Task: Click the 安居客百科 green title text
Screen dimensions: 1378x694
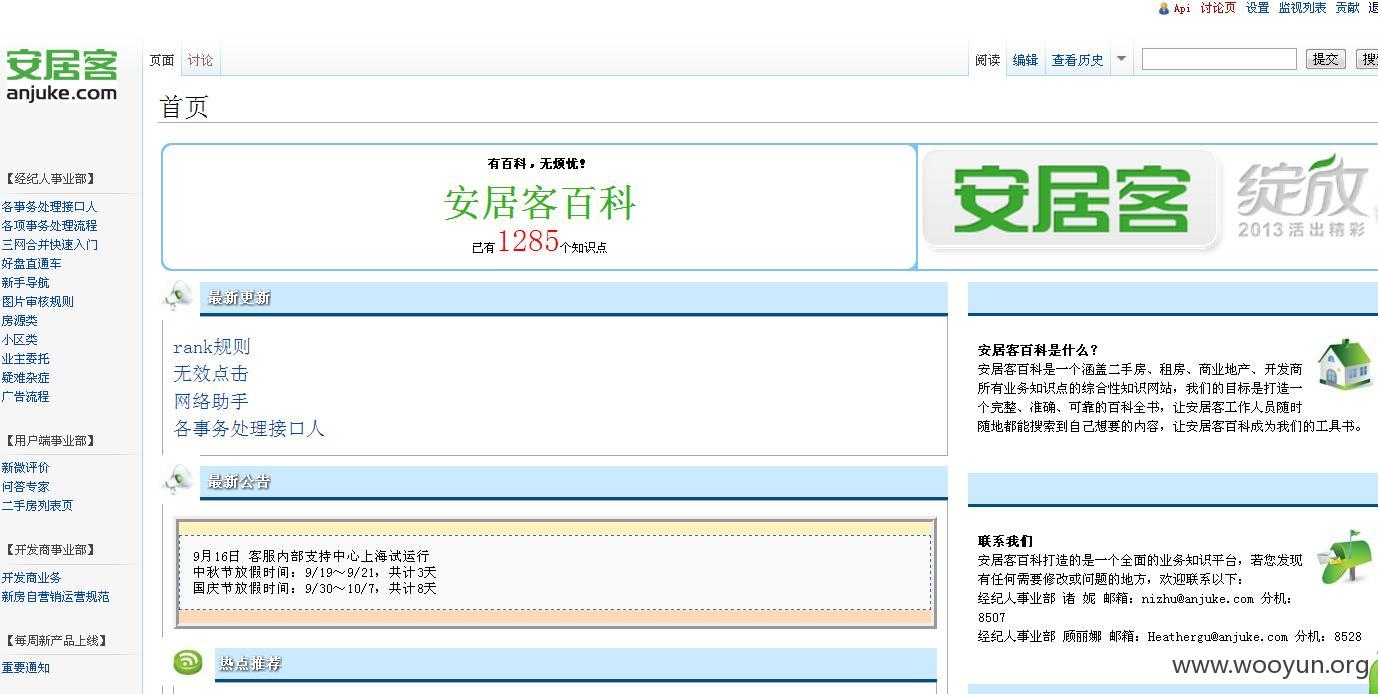Action: click(540, 204)
